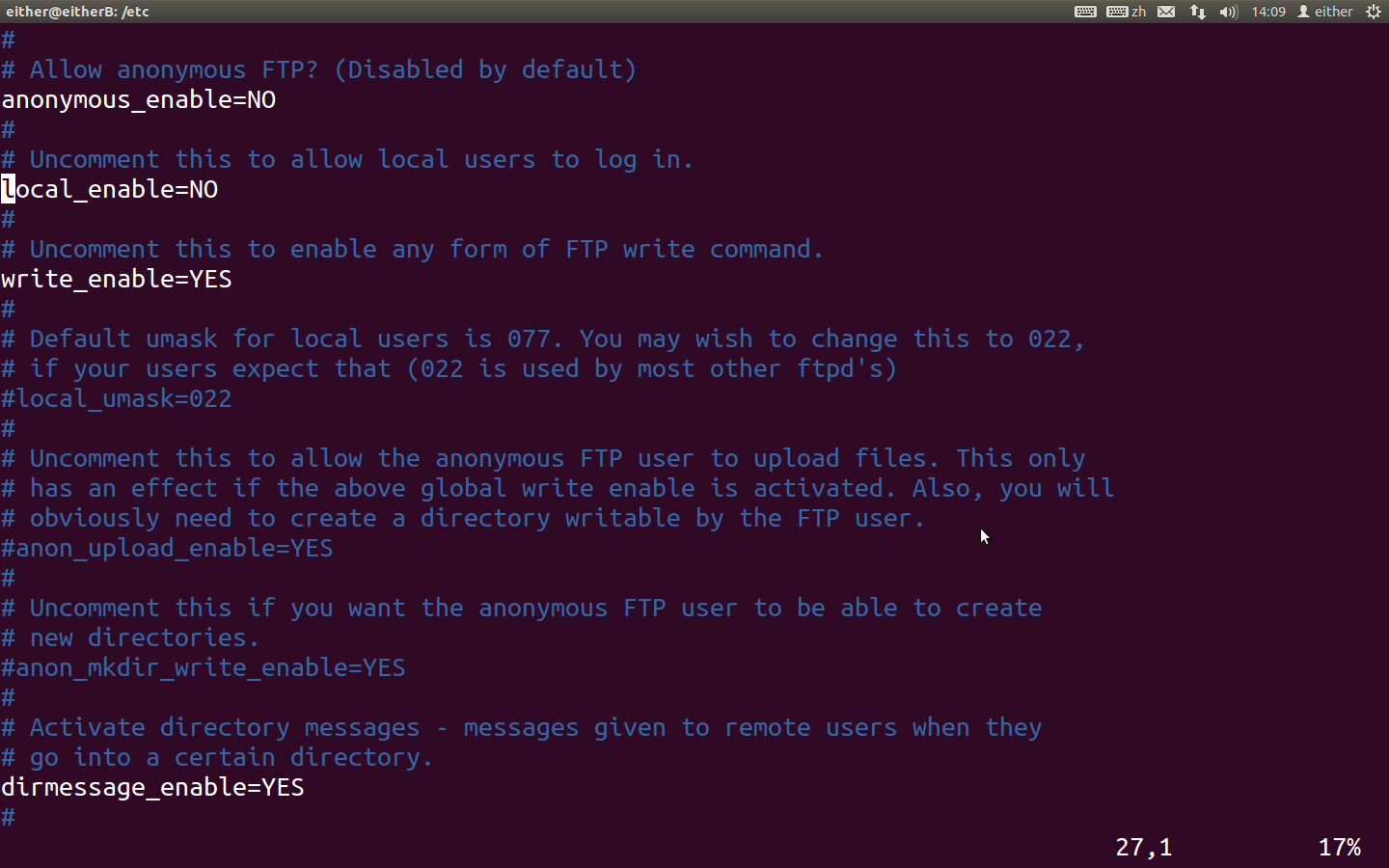
Task: Click the #anon_mkdir_write_enable=YES line
Action: click(x=204, y=668)
